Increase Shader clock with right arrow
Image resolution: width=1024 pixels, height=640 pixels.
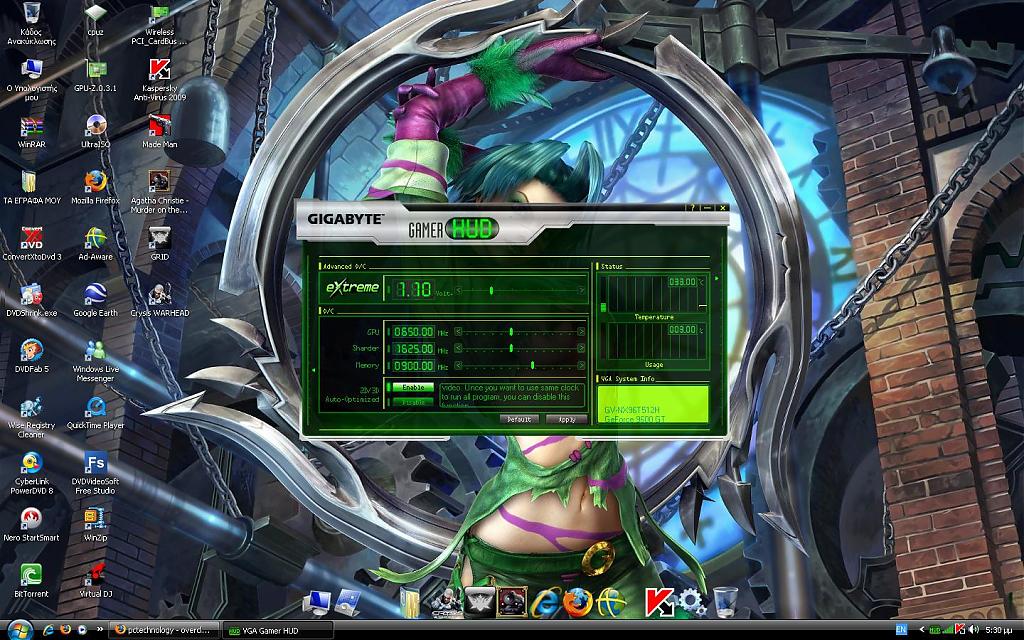tap(581, 349)
